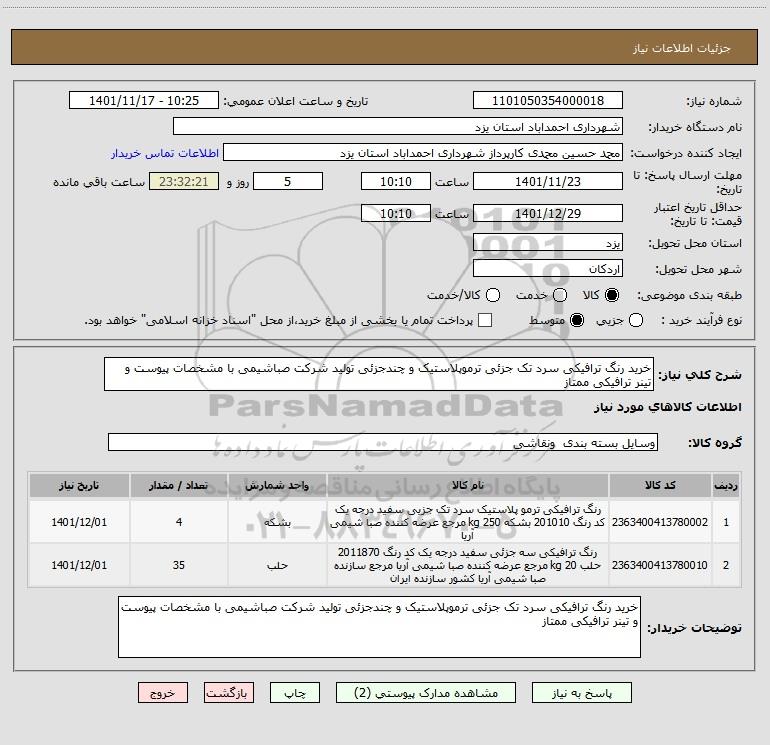Screen dimensions: 770x745
Task: Click the شماره نیاز field 1101050354000018
Action: coord(548,101)
